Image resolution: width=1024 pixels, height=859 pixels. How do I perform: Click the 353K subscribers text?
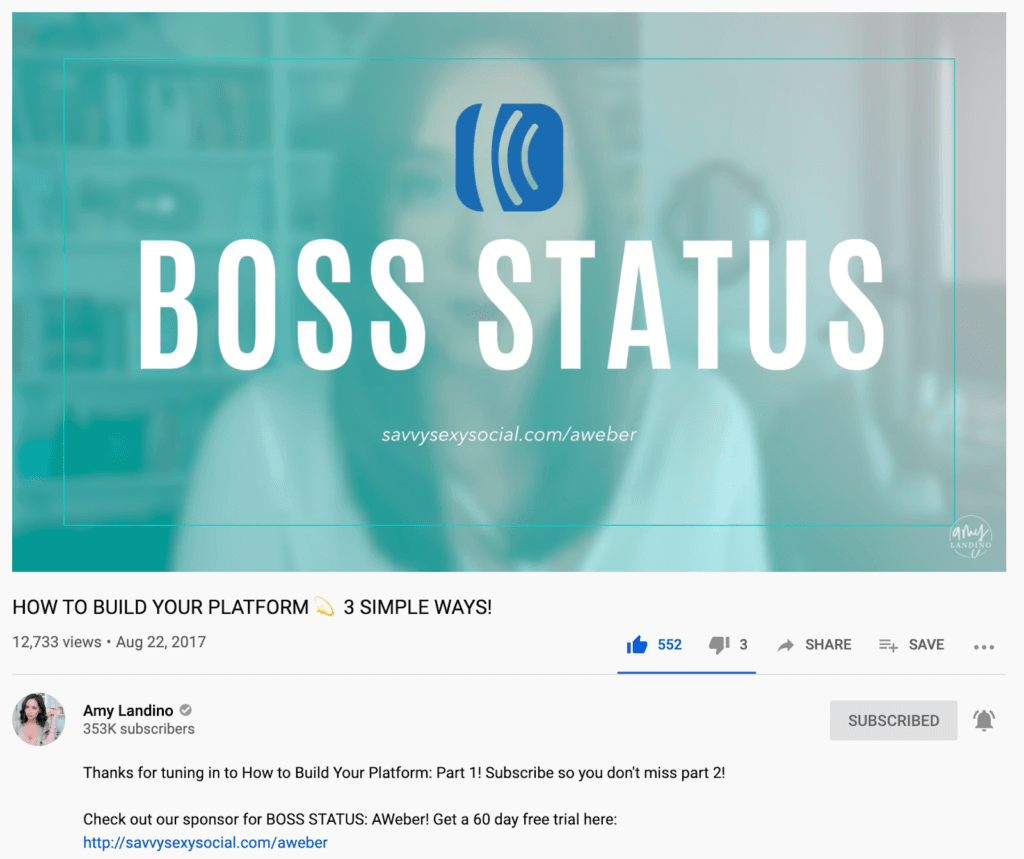point(138,729)
